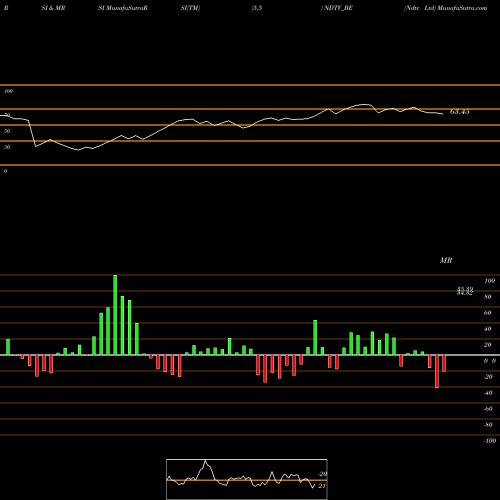Screen dimensions: 500x500
Task: Click the 'SI MunafaSutraR' header label
Action: point(123,8)
